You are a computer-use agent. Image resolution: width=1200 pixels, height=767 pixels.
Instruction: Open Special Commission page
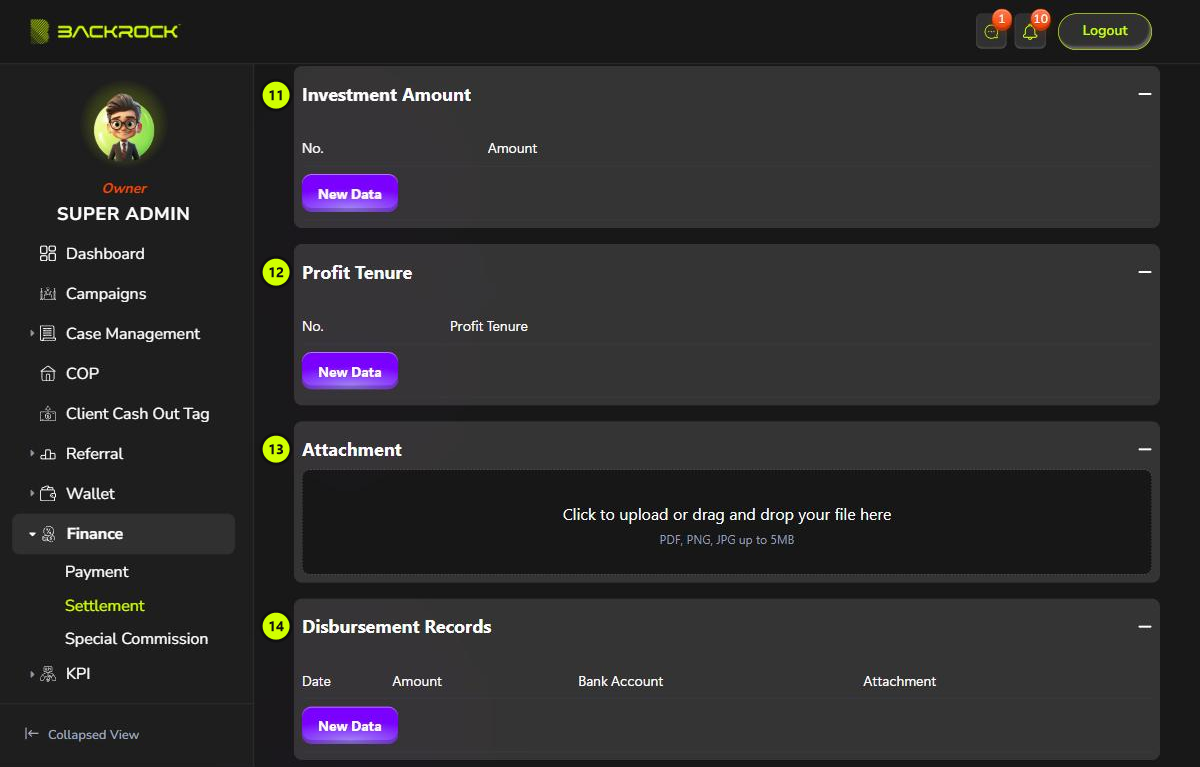(137, 639)
